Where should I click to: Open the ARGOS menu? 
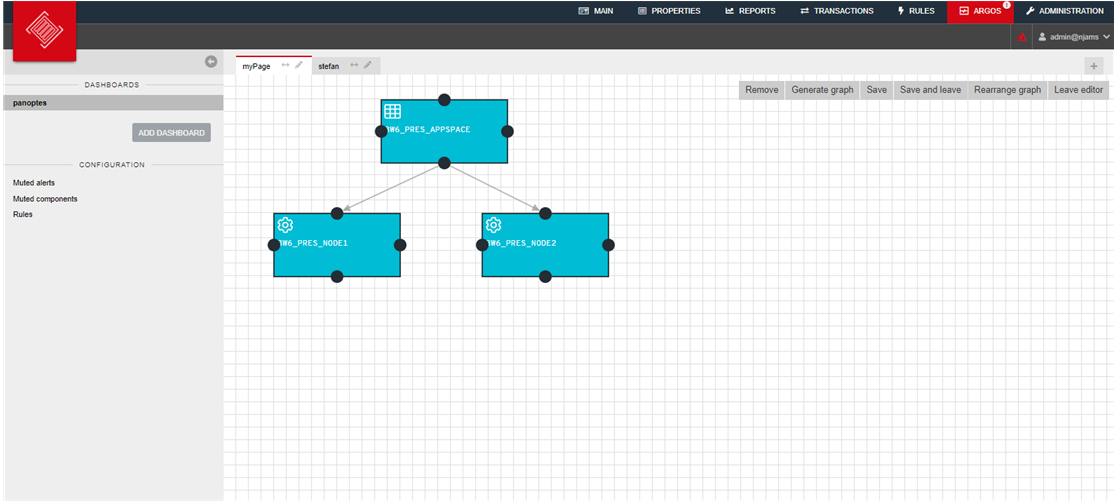980,11
